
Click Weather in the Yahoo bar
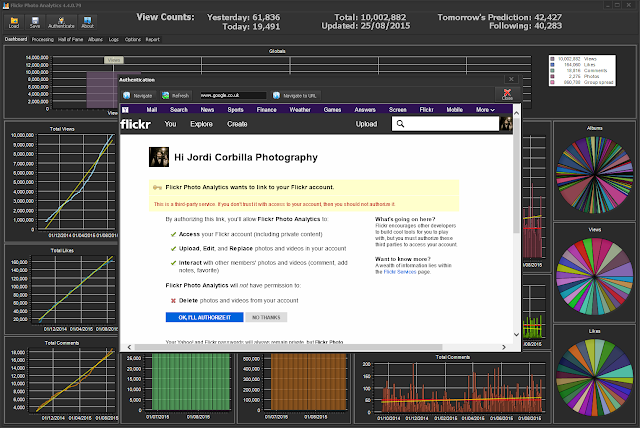[x=300, y=110]
